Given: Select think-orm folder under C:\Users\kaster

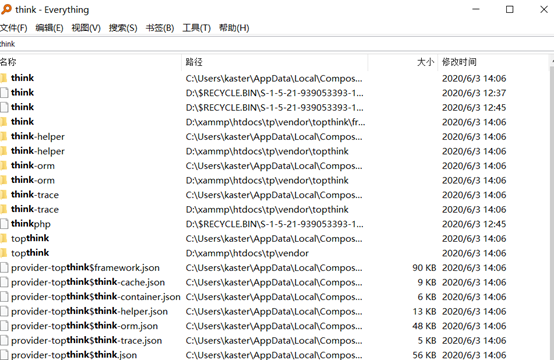Looking at the screenshot, I should [33, 165].
